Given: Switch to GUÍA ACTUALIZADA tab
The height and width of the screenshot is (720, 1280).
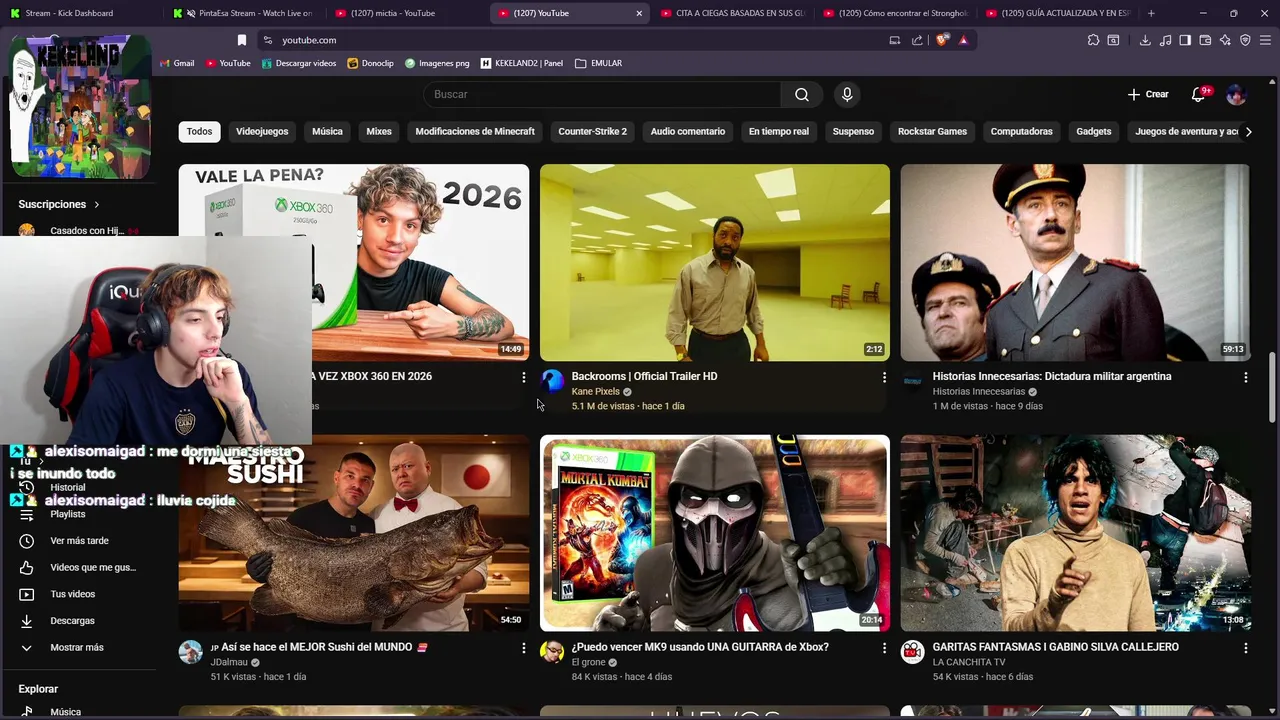Looking at the screenshot, I should click(1059, 13).
